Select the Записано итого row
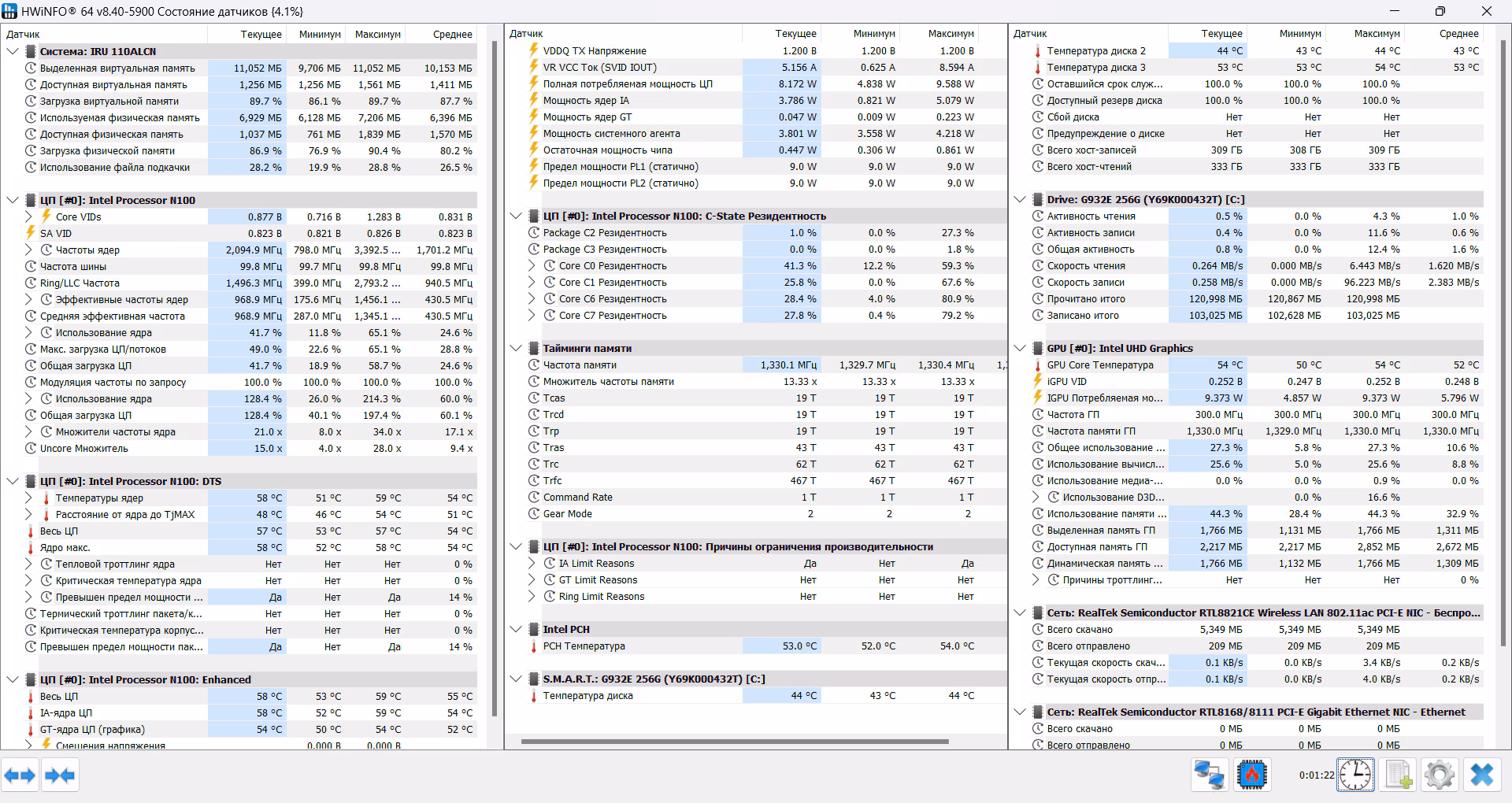This screenshot has height=803, width=1512. coord(1247,316)
